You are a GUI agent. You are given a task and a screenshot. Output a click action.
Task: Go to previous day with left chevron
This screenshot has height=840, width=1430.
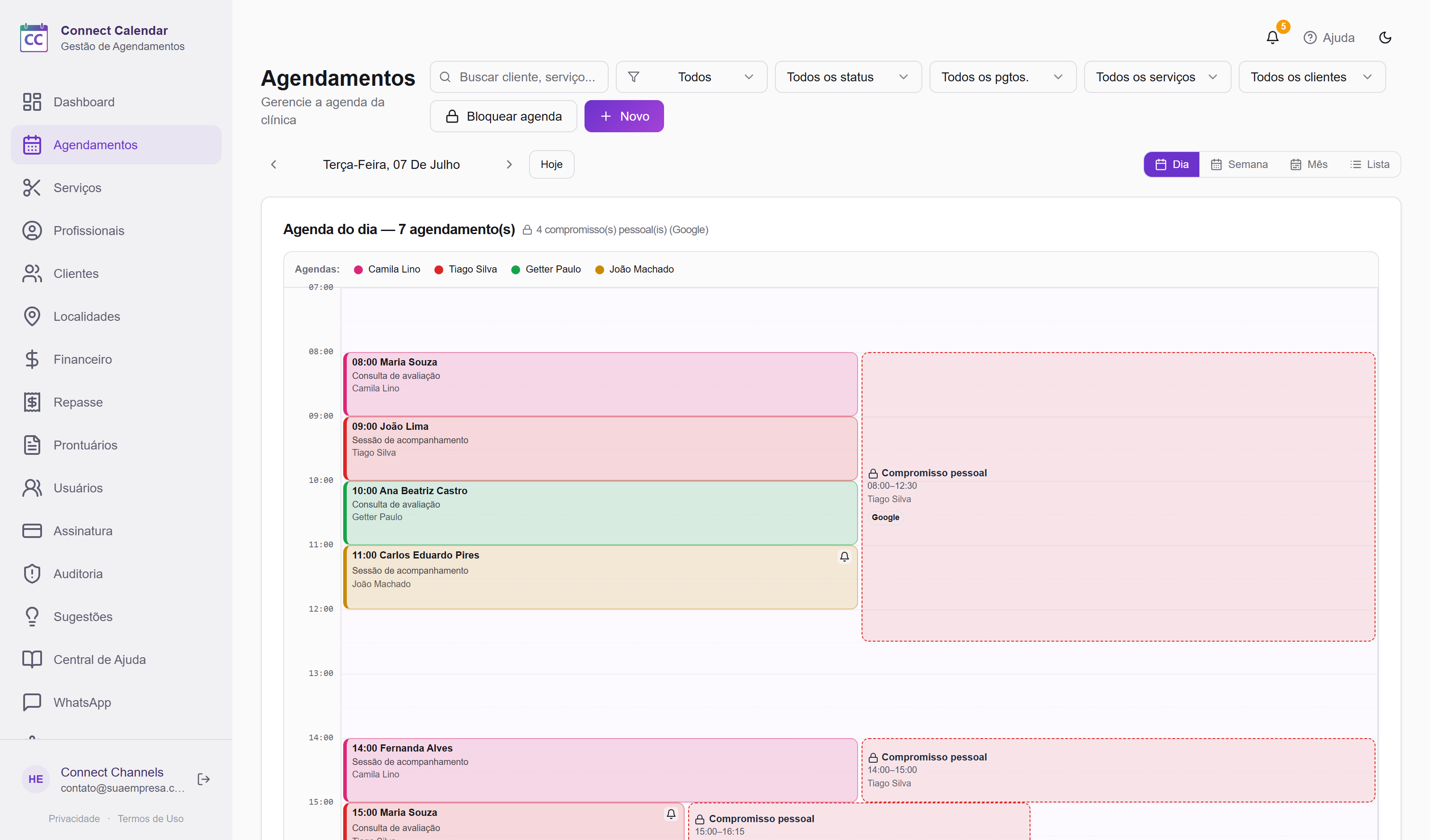273,164
